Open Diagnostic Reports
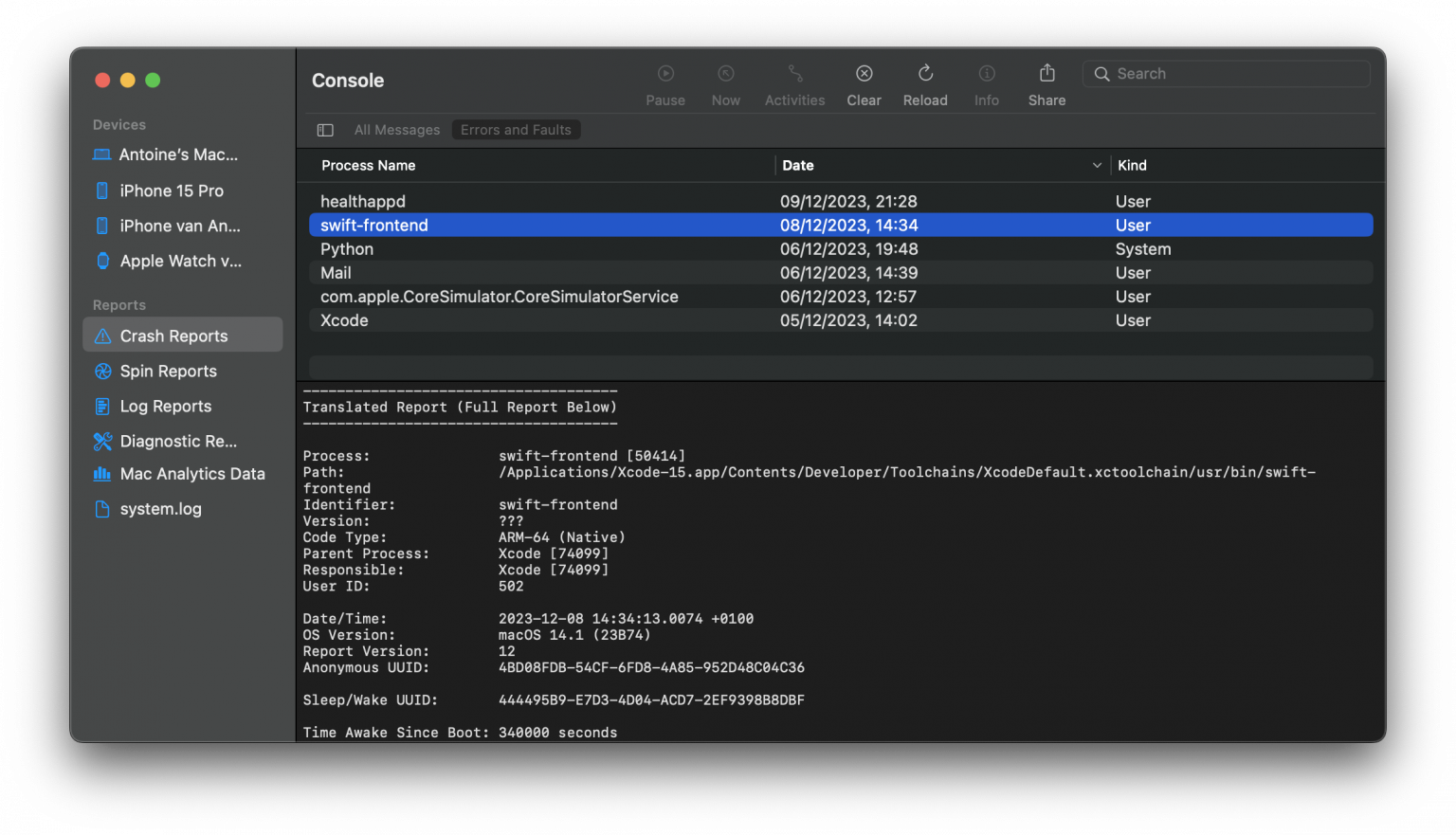 point(176,441)
